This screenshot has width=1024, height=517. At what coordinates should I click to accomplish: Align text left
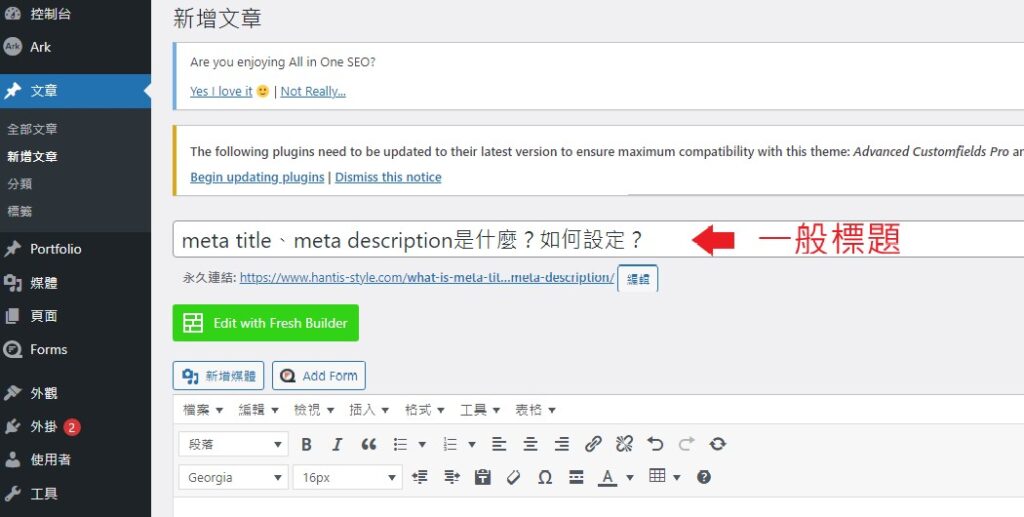(499, 445)
